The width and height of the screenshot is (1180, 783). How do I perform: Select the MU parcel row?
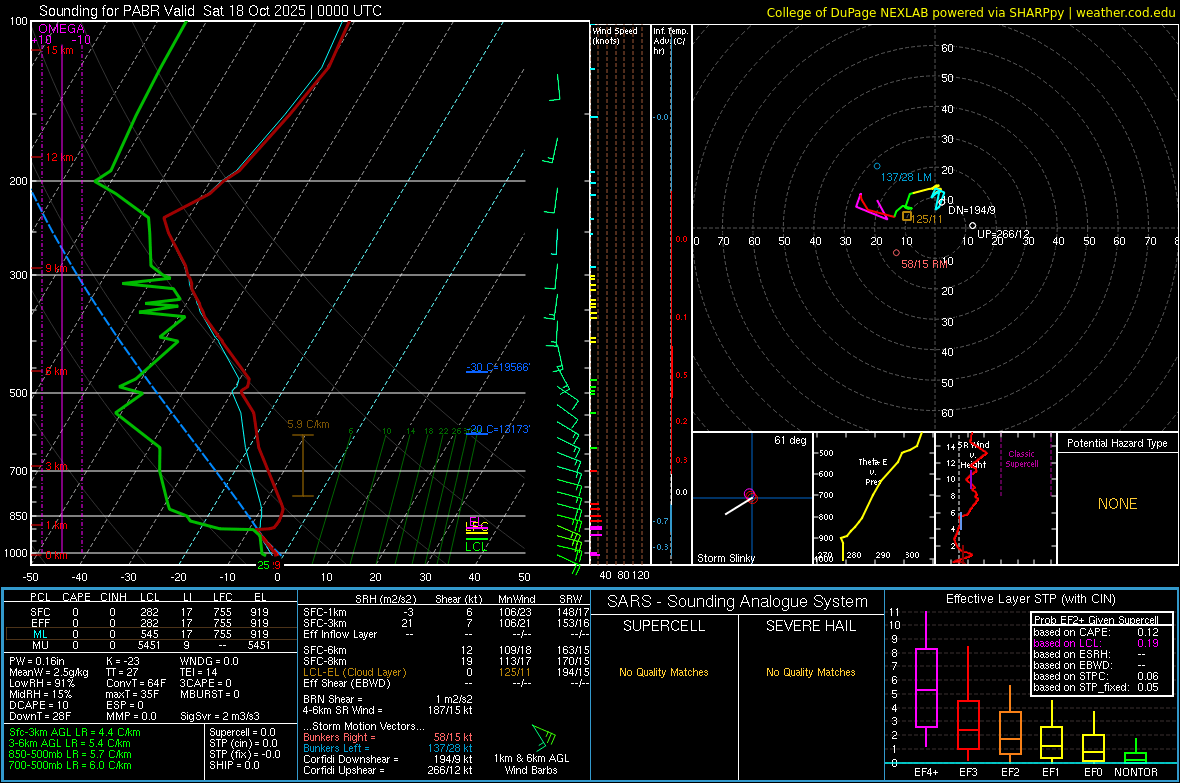pos(149,645)
